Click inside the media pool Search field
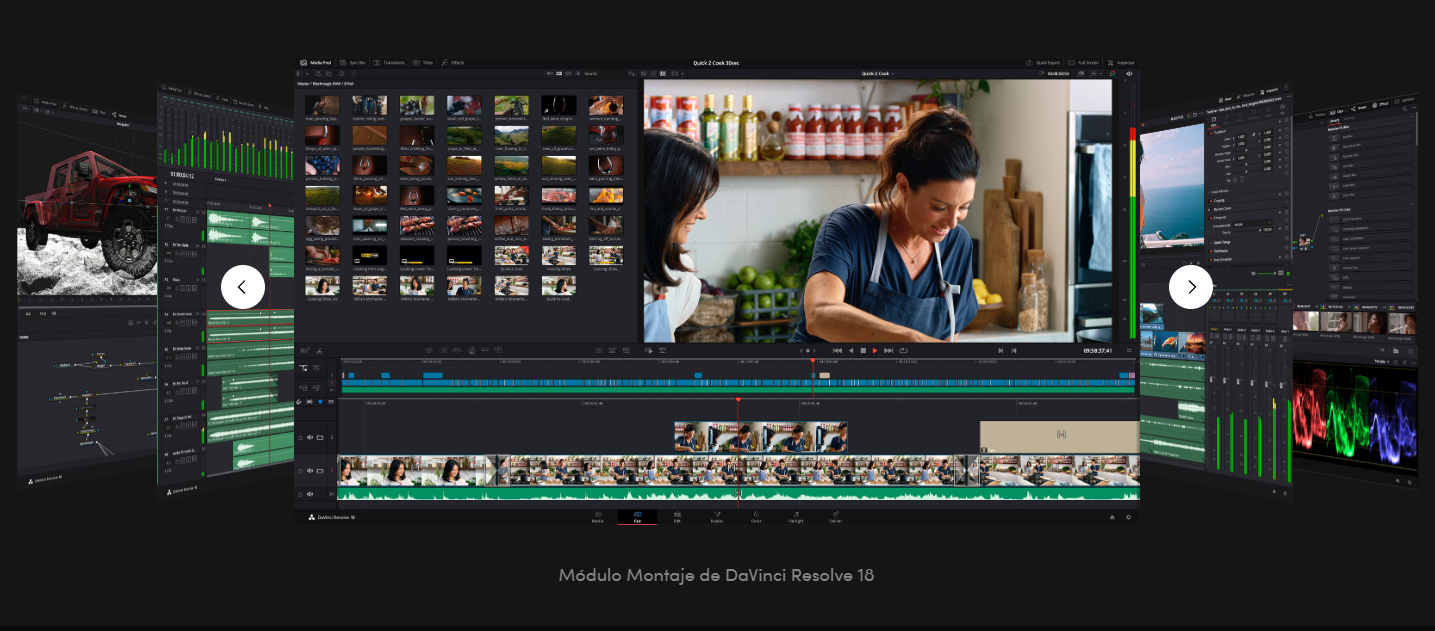Viewport: 1435px width, 631px height. [605, 73]
